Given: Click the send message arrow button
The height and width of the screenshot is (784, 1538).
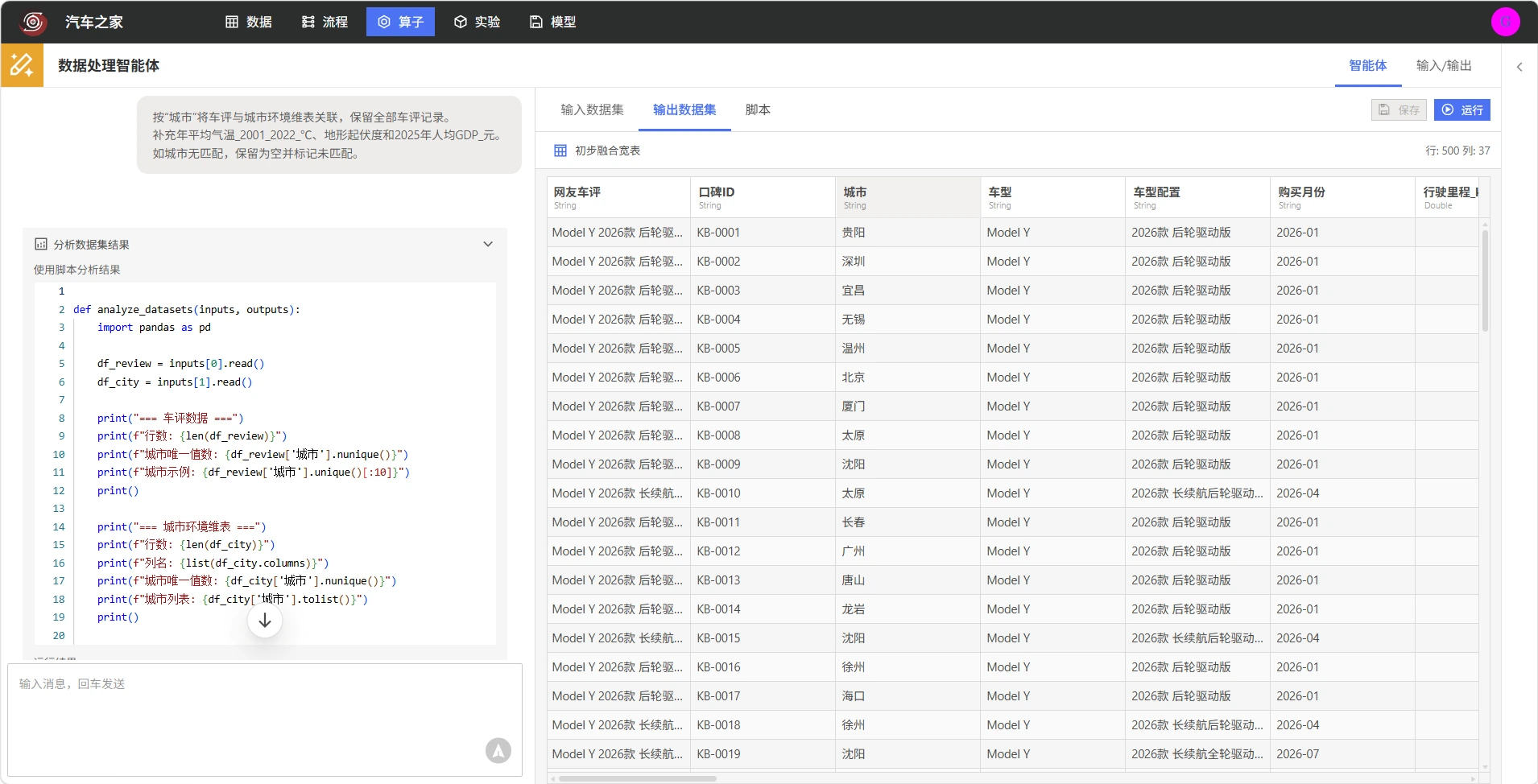Looking at the screenshot, I should pyautogui.click(x=498, y=751).
